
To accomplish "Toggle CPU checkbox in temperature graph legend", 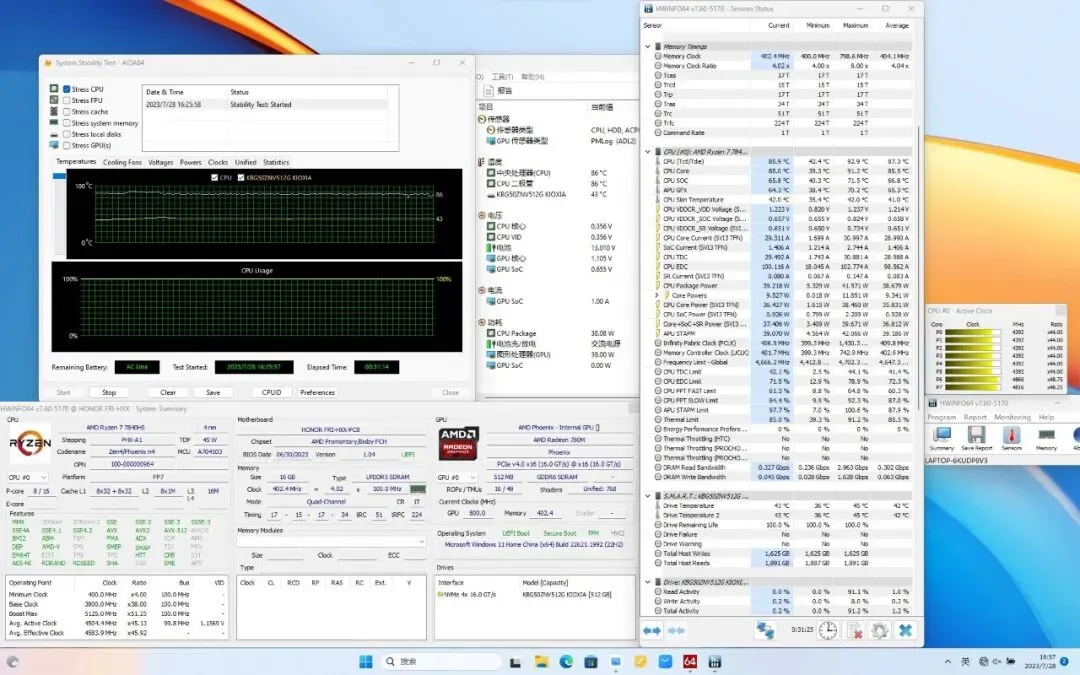I will [215, 178].
